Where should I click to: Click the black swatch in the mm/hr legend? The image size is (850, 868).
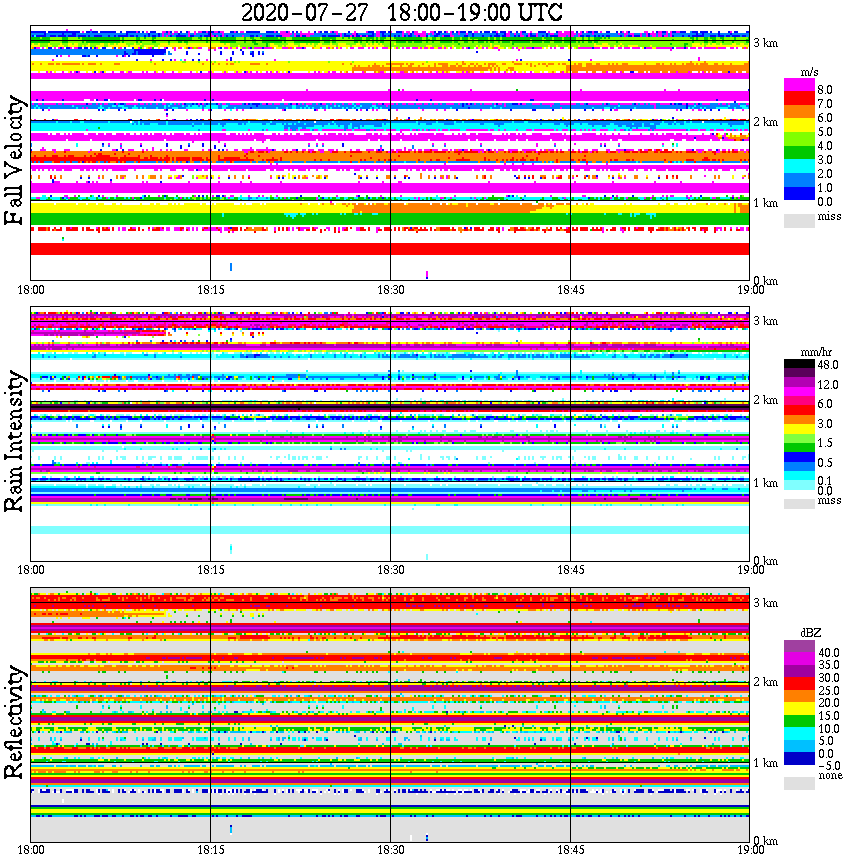coord(799,364)
